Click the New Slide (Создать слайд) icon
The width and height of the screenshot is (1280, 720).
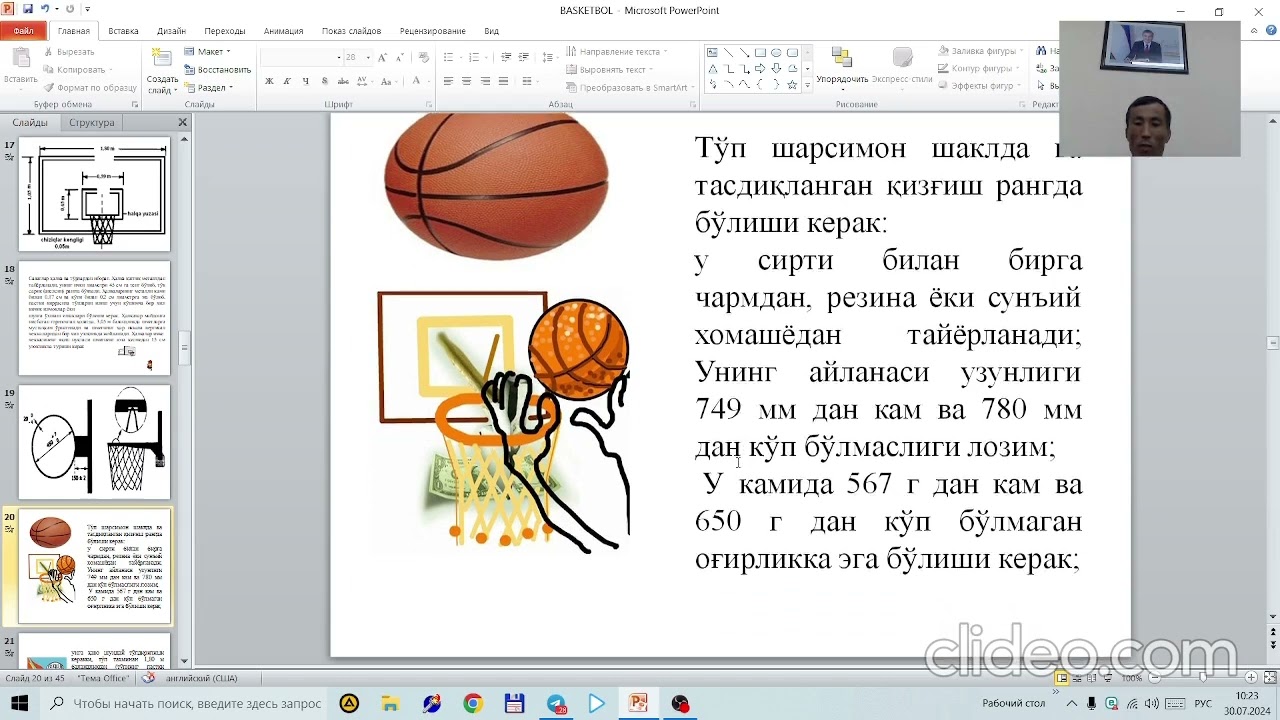(x=161, y=58)
